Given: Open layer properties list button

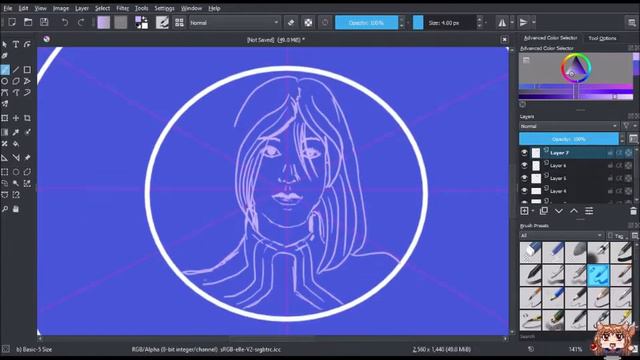Looking at the screenshot, I should [x=589, y=211].
